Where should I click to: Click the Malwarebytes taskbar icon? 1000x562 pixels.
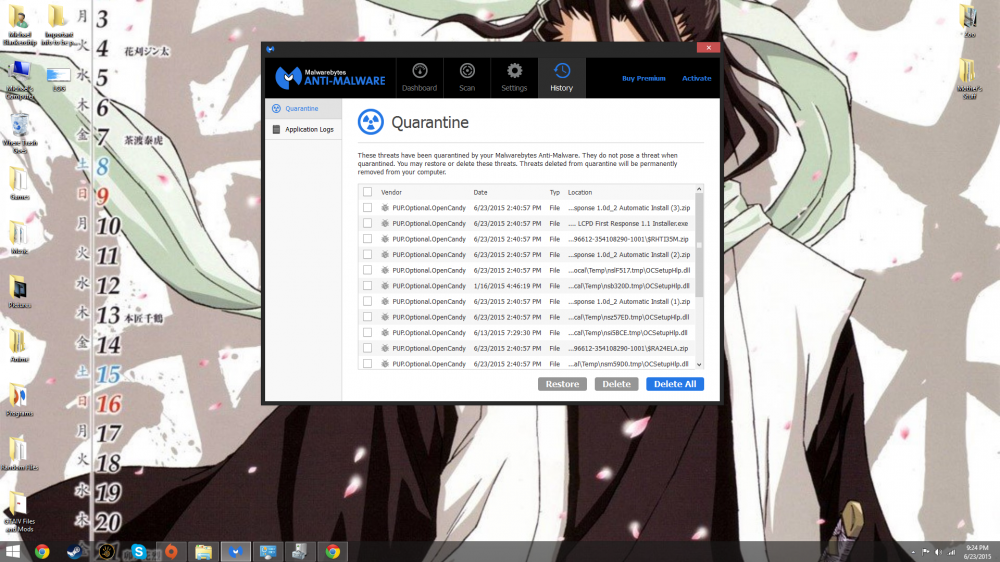coord(235,552)
